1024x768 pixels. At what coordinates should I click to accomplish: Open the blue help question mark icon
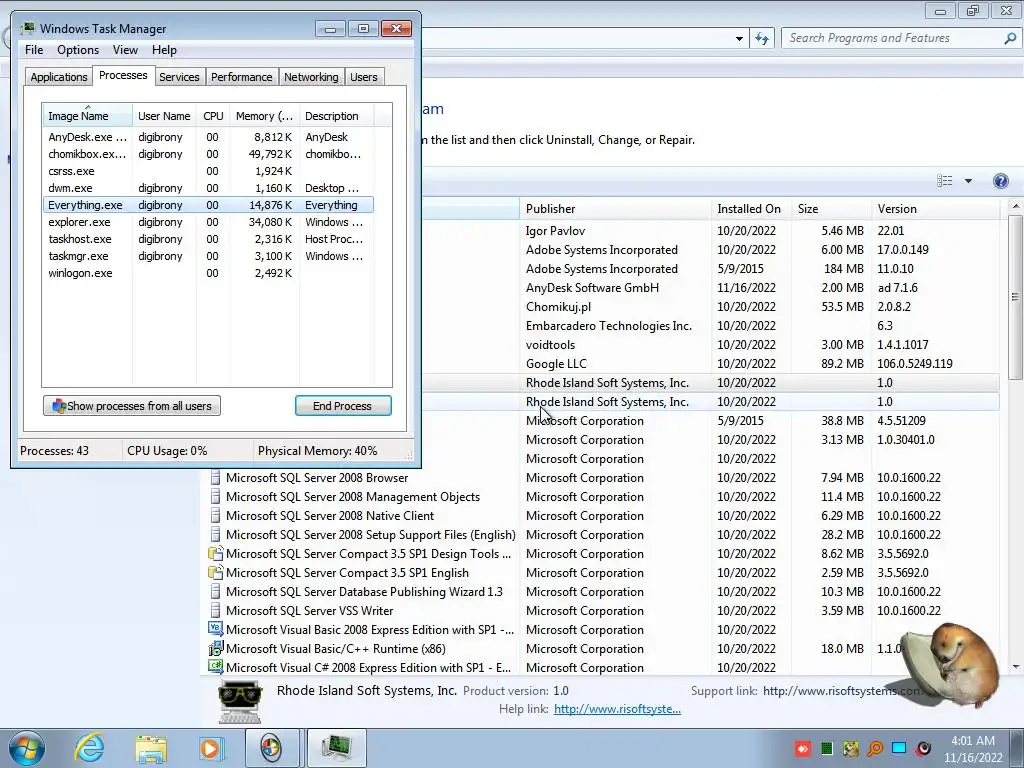1000,181
